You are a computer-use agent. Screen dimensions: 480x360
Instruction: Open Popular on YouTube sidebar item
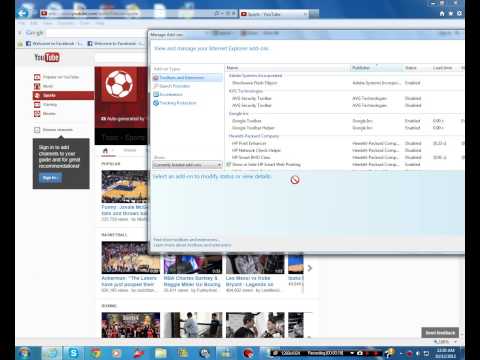(x=57, y=77)
